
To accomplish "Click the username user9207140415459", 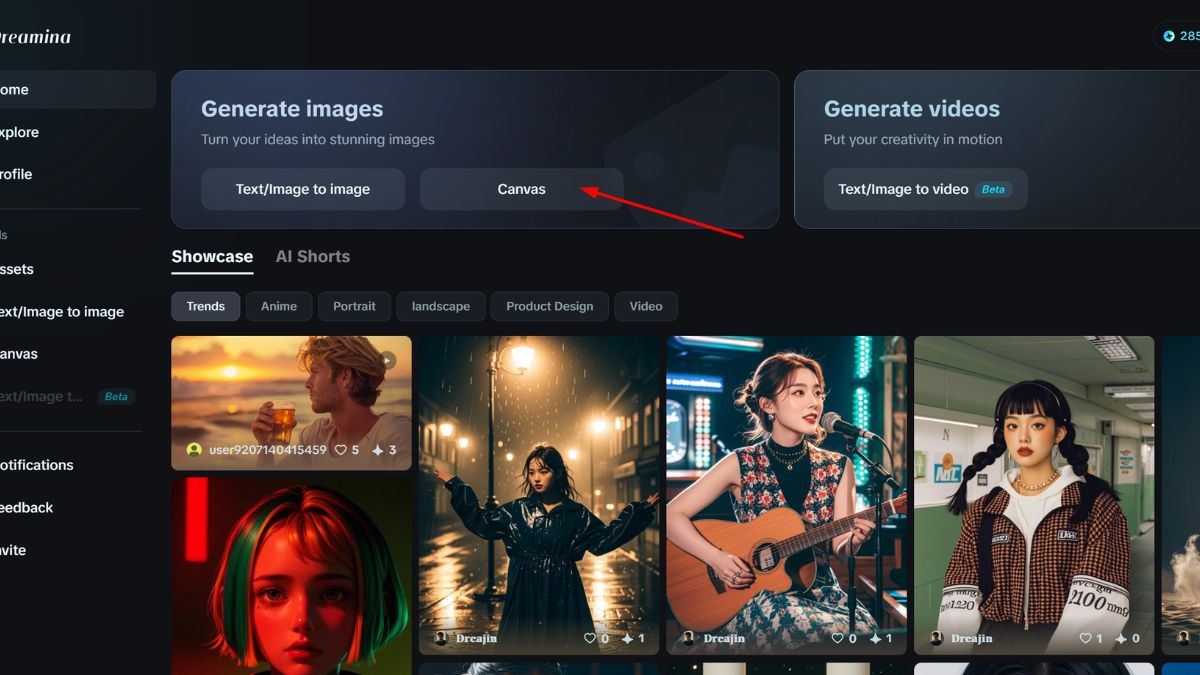I will [x=268, y=450].
